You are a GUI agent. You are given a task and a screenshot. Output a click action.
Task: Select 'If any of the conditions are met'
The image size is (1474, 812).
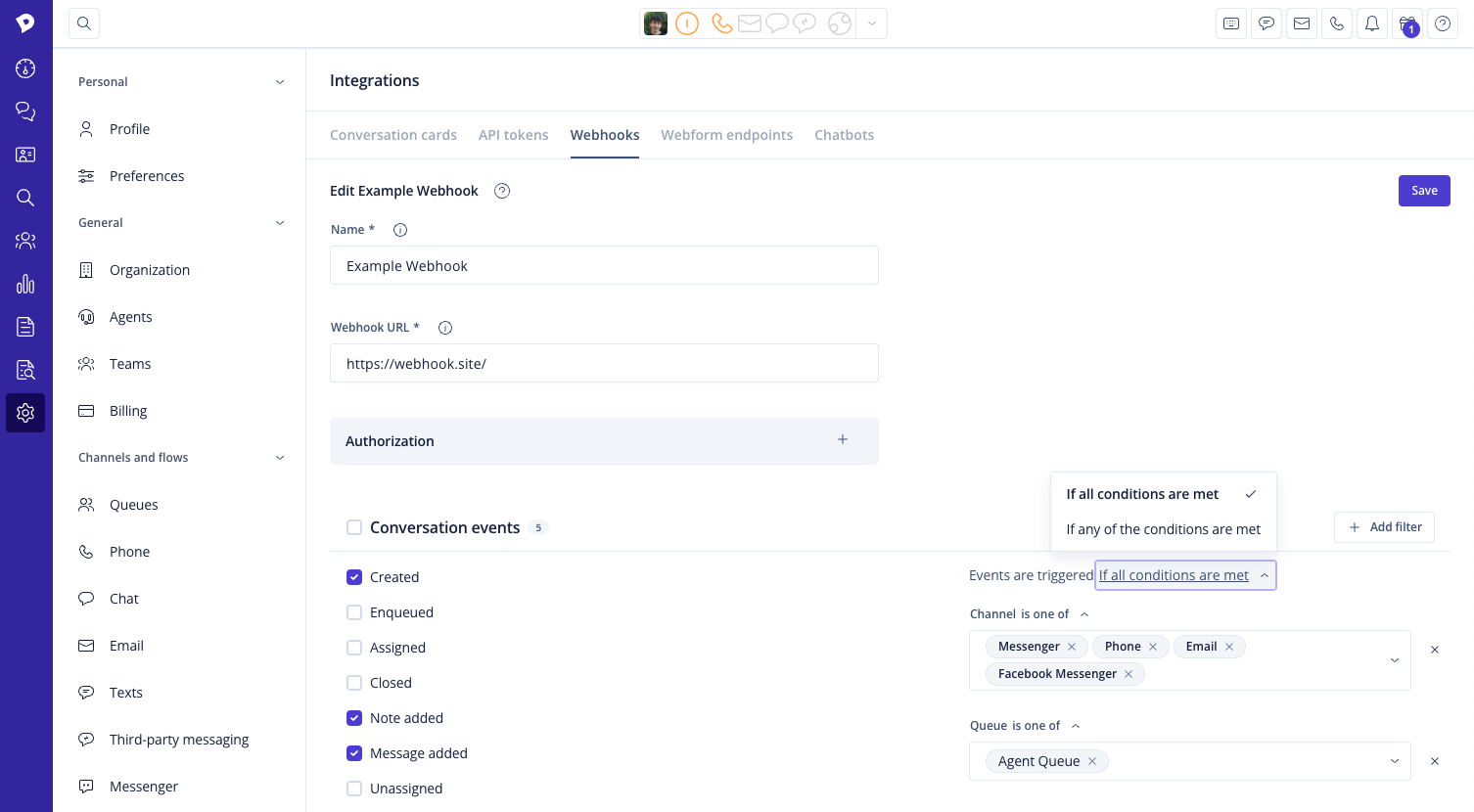pyautogui.click(x=1163, y=529)
